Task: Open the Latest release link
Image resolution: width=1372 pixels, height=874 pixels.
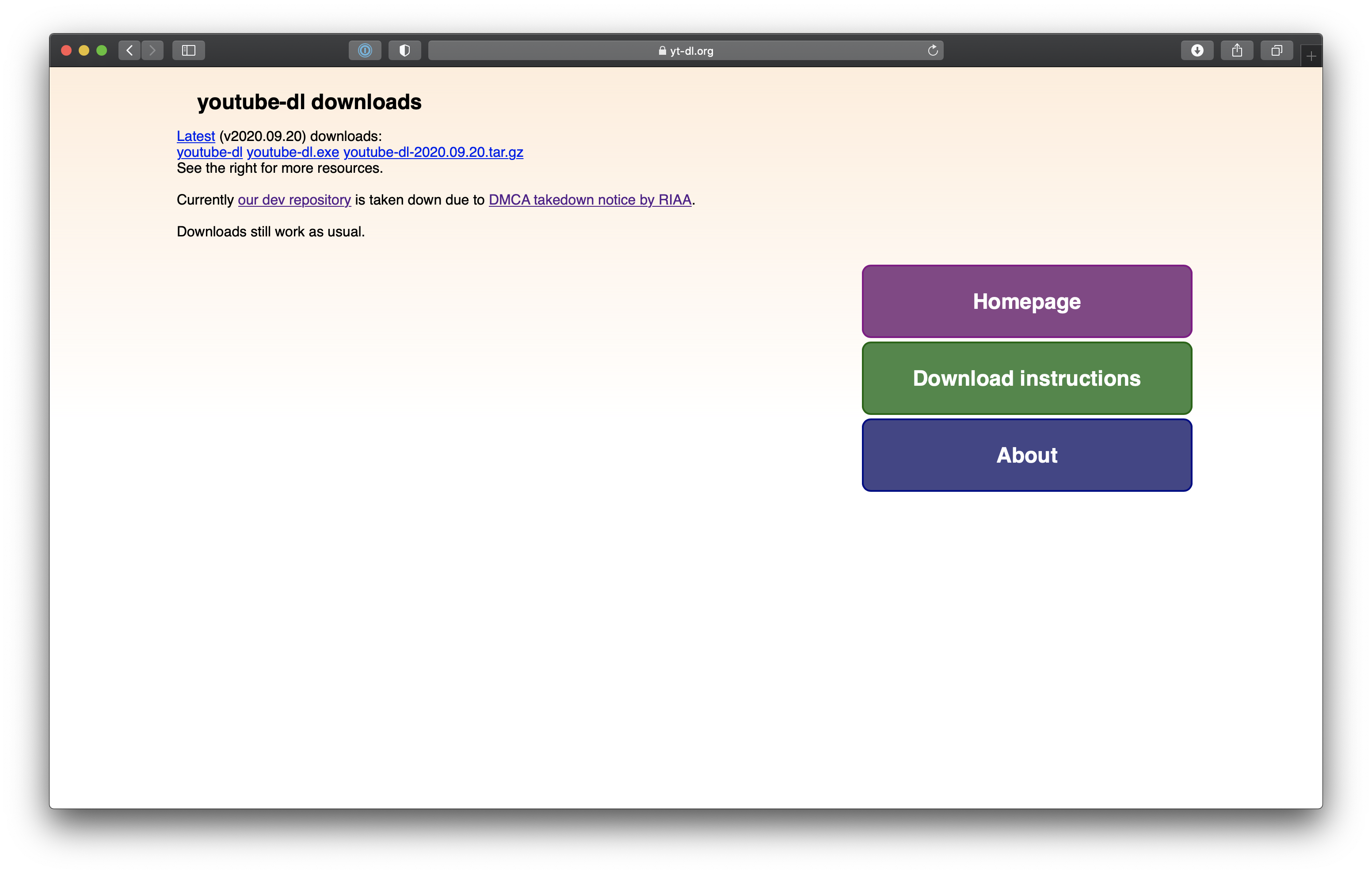Action: (195, 136)
